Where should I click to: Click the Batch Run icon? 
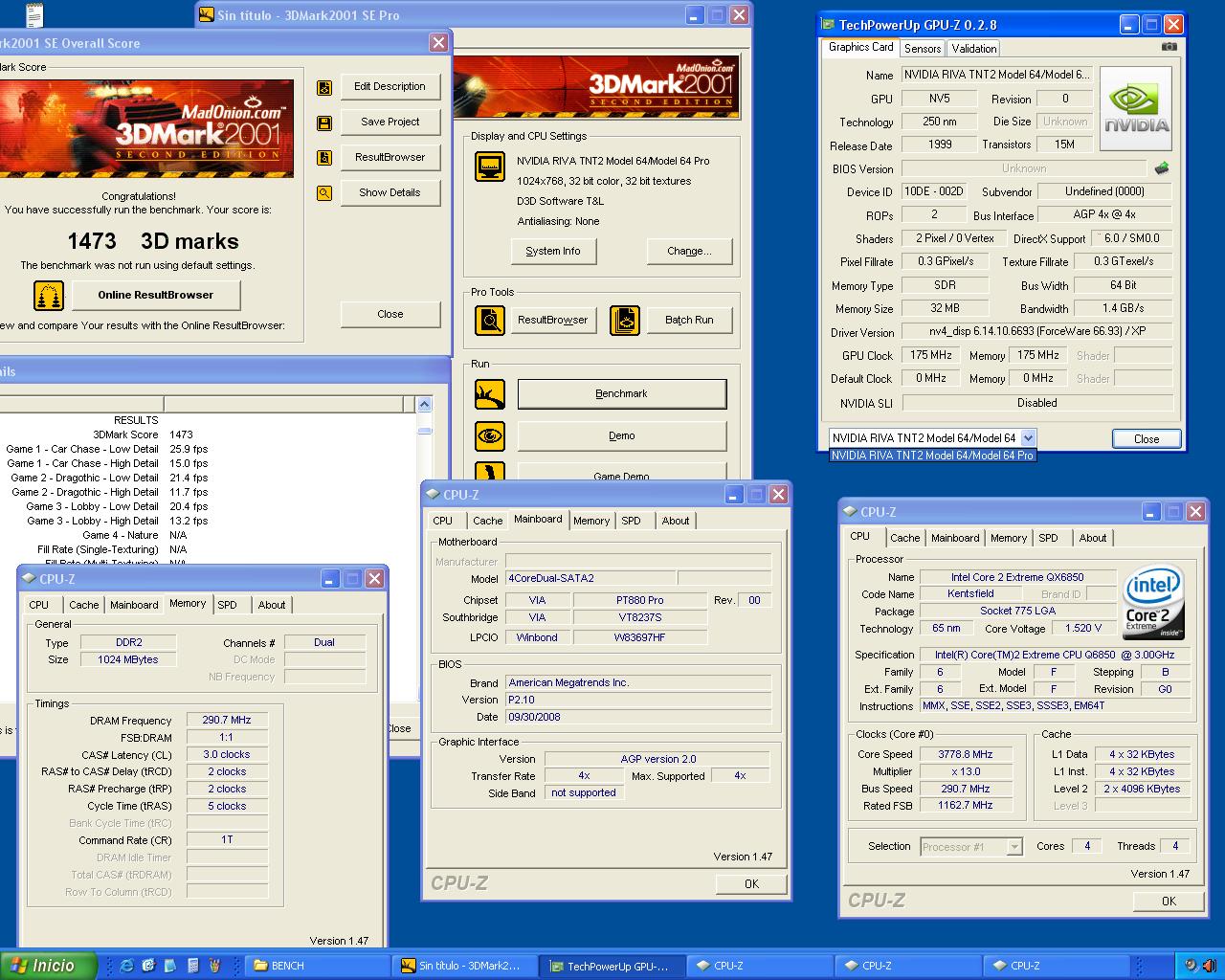coord(625,320)
